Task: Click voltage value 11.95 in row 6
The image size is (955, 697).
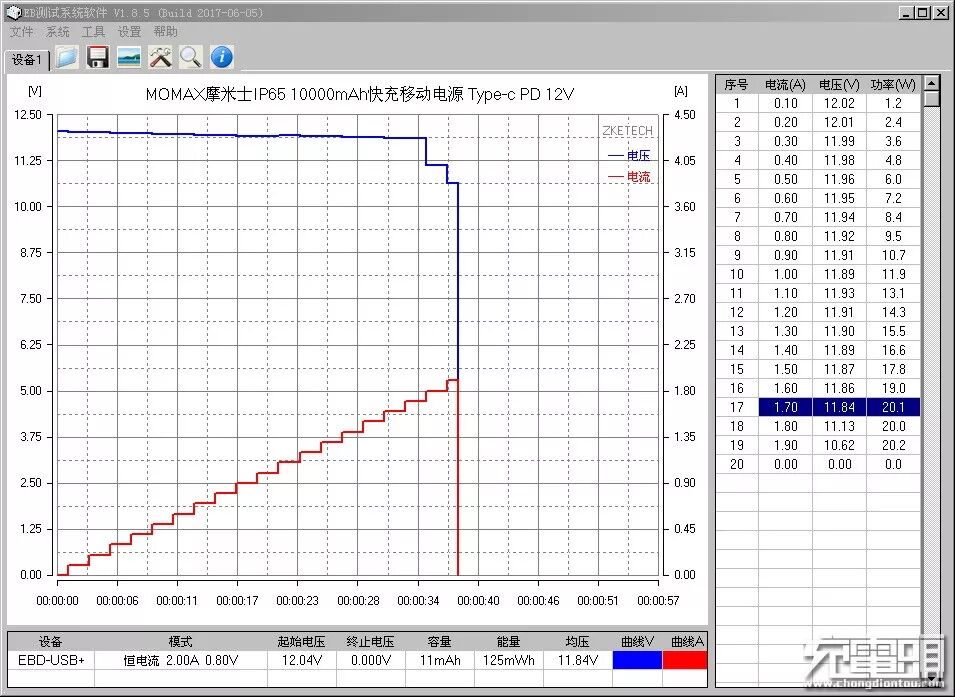Action: coord(839,198)
